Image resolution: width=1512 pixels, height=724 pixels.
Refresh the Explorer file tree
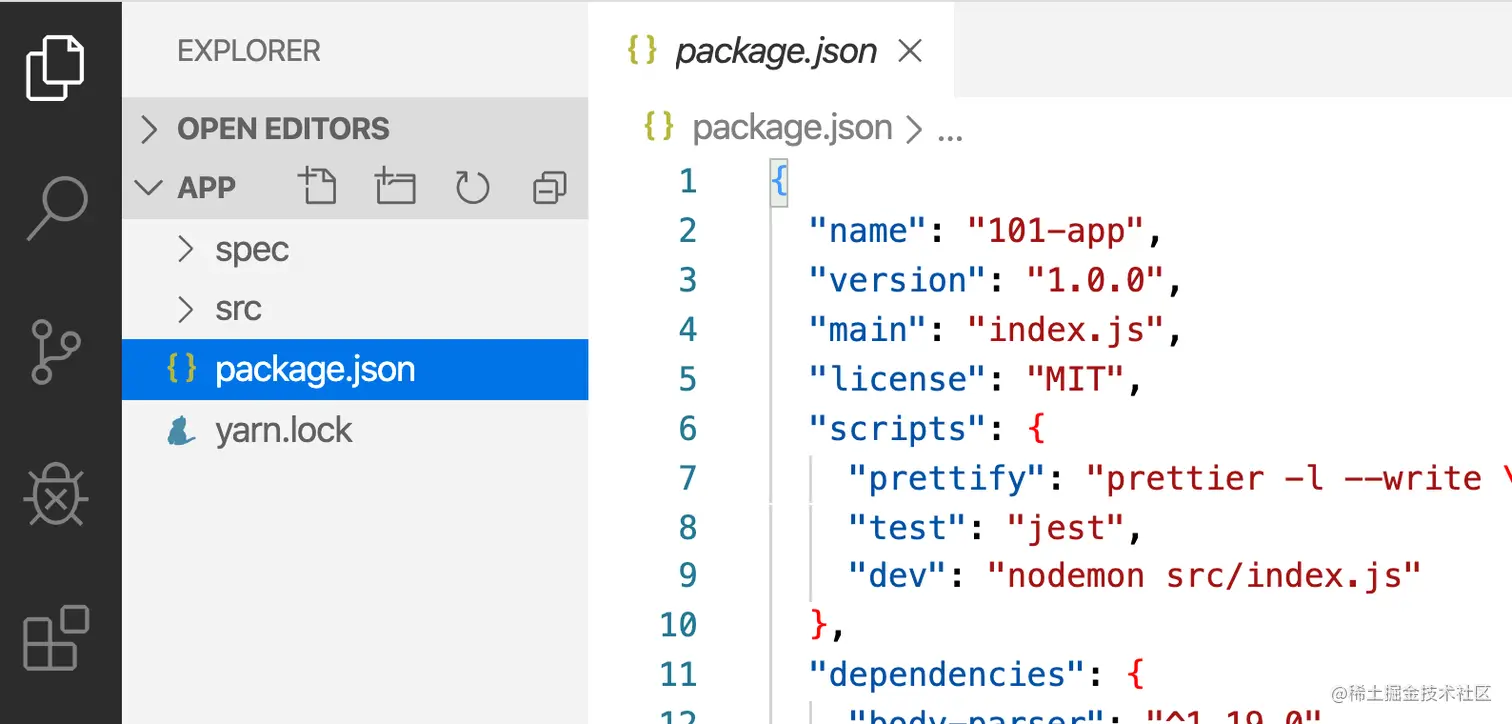pos(471,186)
